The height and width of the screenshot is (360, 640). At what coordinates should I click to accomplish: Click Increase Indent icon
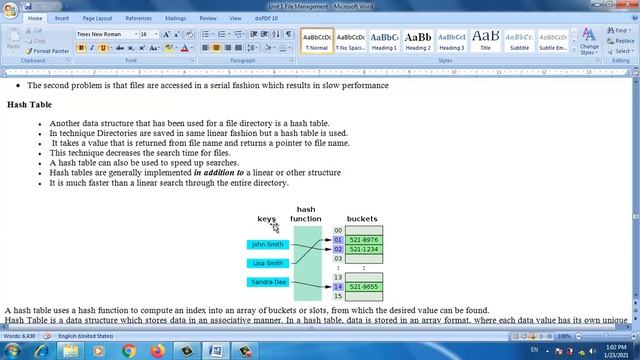tap(264, 34)
